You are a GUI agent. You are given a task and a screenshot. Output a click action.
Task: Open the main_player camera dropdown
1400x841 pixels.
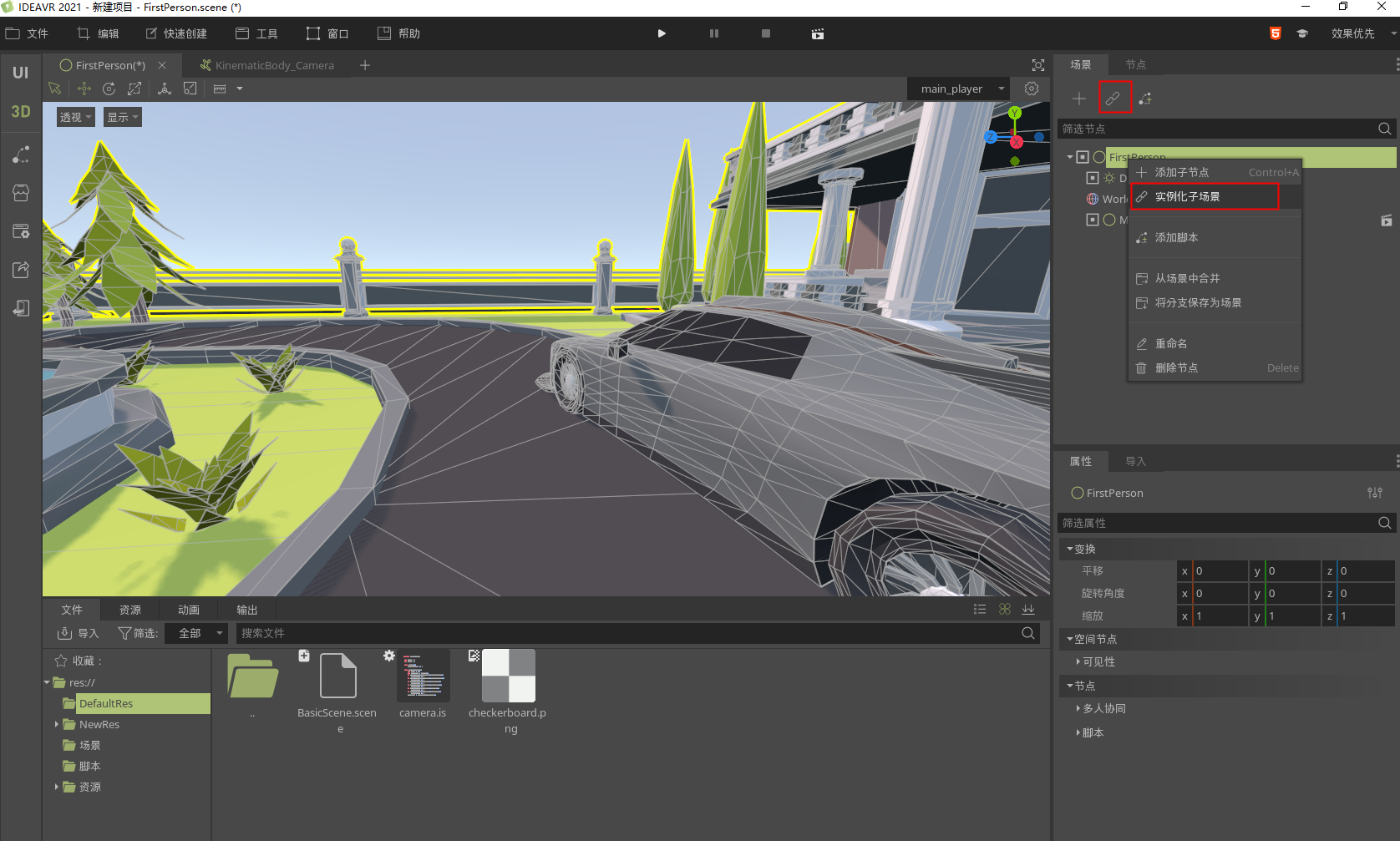tap(959, 89)
